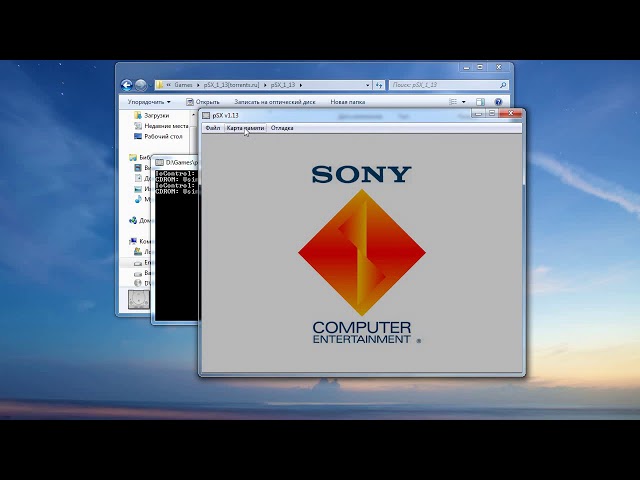Image resolution: width=640 pixels, height=480 pixels.
Task: Refresh the Explorer folder view
Action: click(379, 85)
